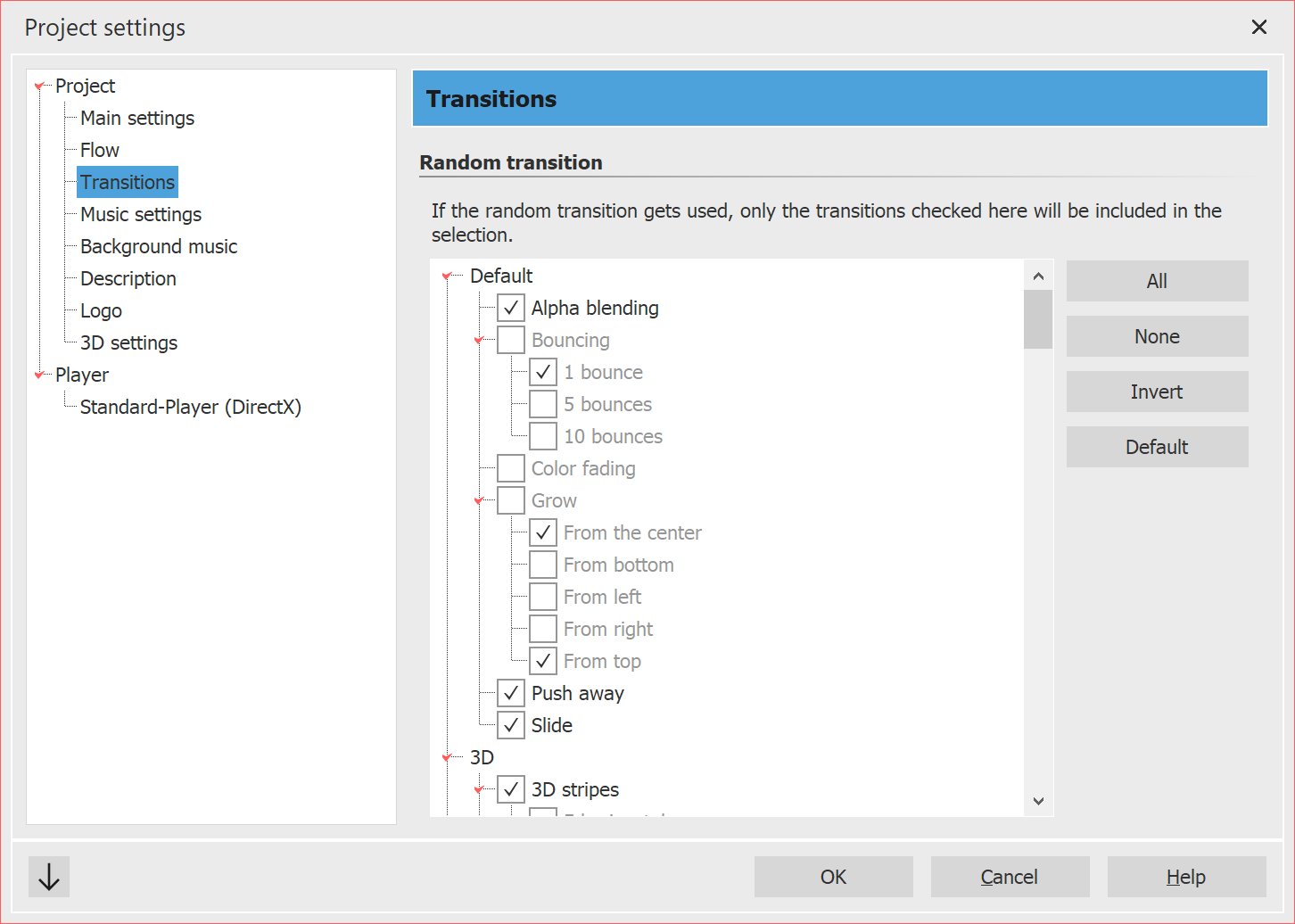Viewport: 1295px width, 924px height.
Task: Deselect all transitions with None button
Action: pos(1157,335)
